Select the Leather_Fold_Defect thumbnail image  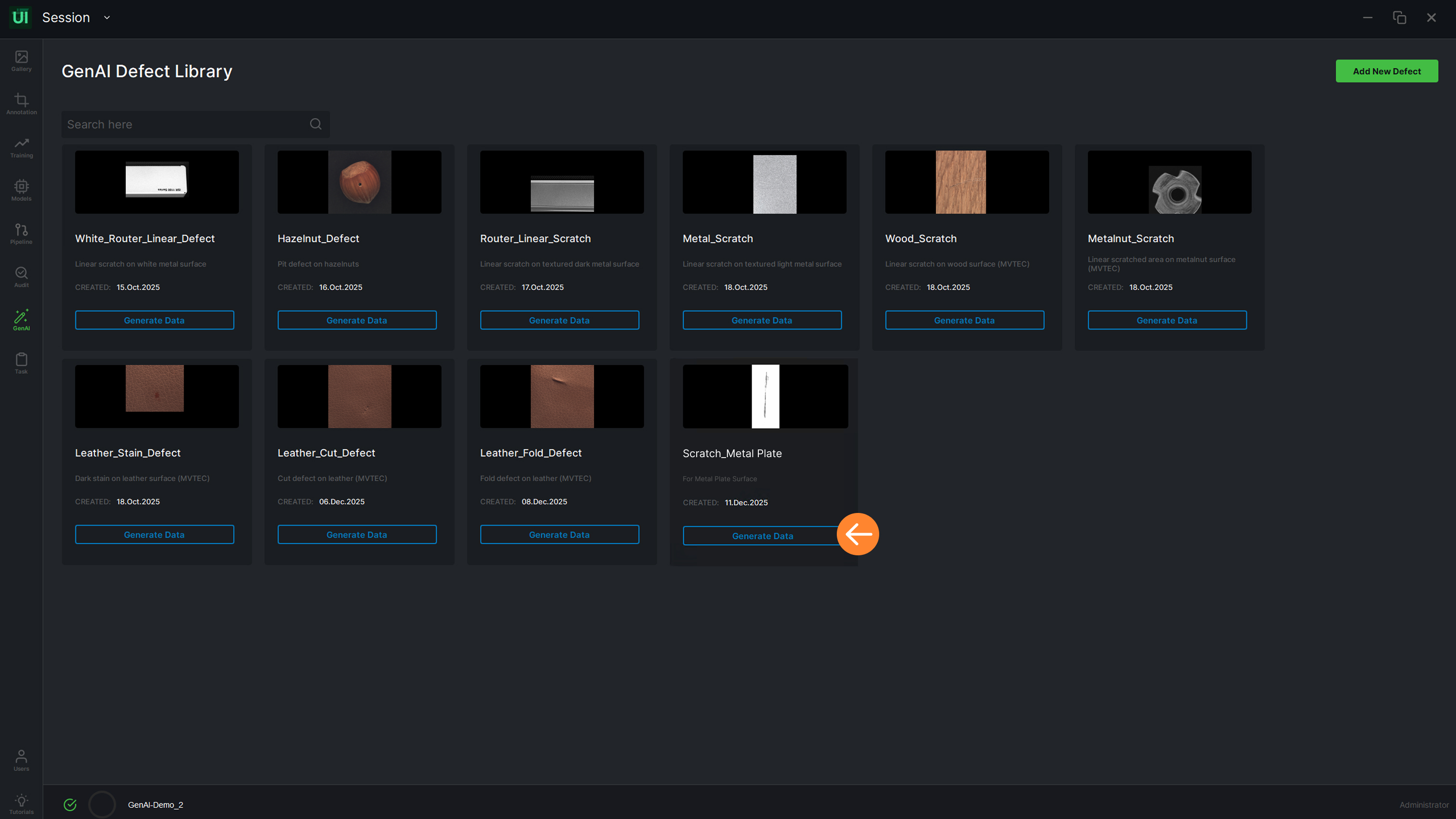coord(561,396)
